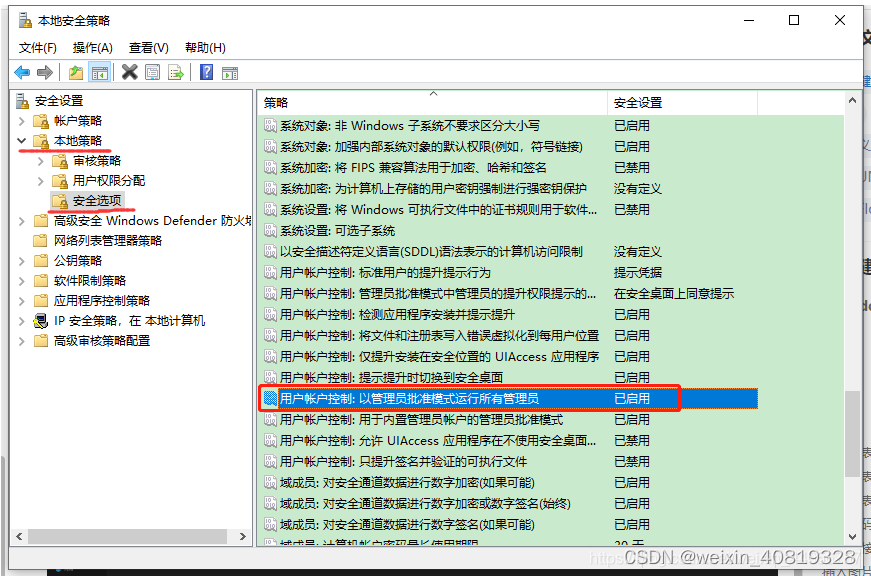Click the 在安全桌面上同意提示 setting value
This screenshot has height=576, width=871.
coord(674,293)
